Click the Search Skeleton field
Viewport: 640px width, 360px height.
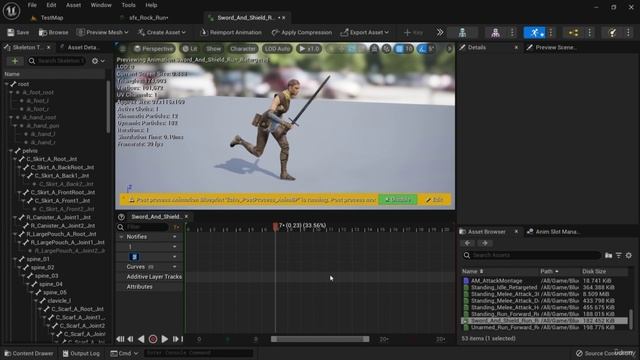tap(57, 61)
